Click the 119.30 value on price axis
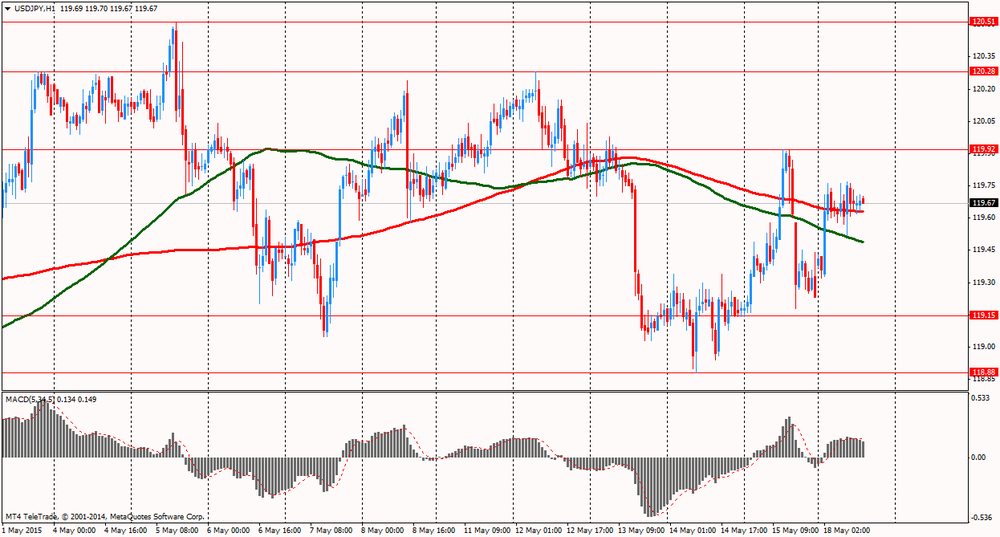Screen dimensions: 1000x537 (x=984, y=282)
